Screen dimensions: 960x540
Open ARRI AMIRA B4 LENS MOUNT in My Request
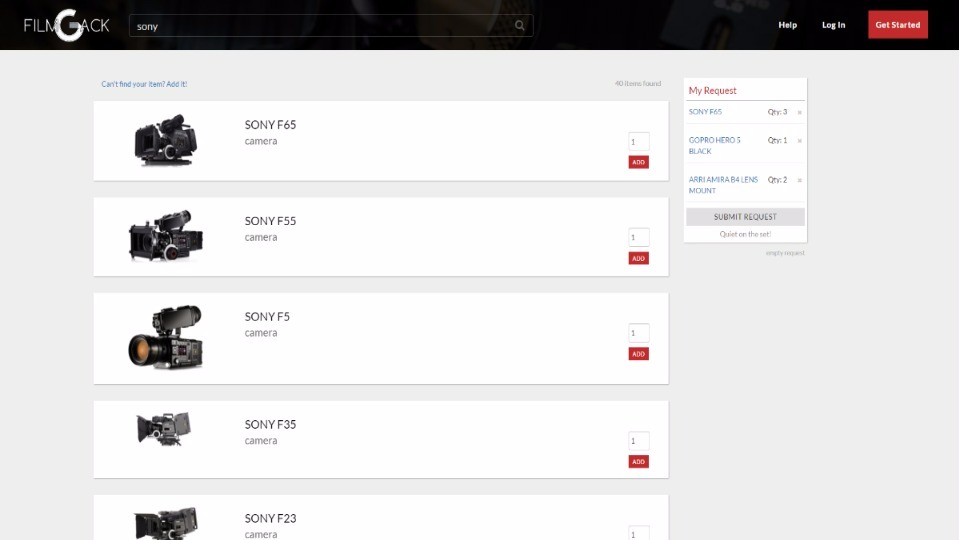point(723,185)
